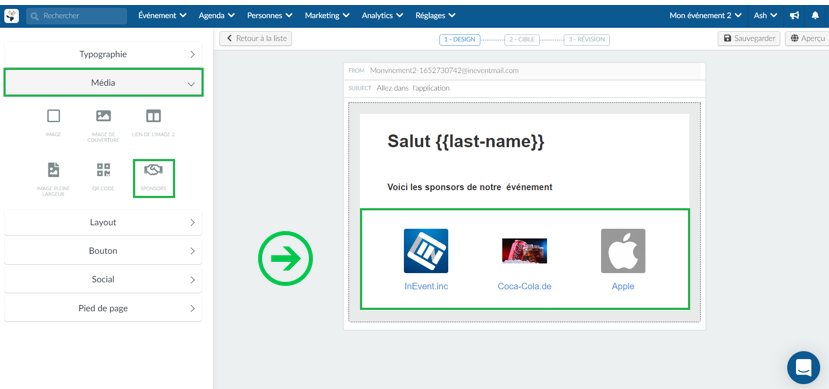Click the Coca-Cola sponsor image
Image resolution: width=829 pixels, height=389 pixels.
pos(524,251)
